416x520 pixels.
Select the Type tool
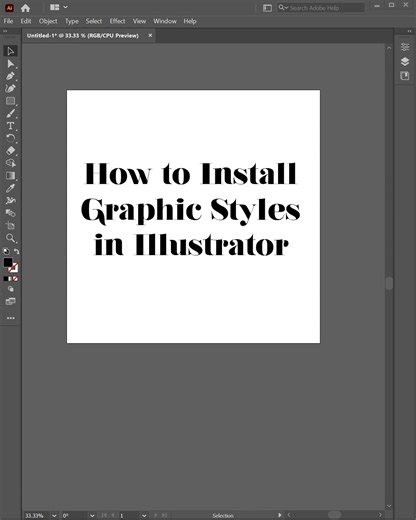(x=10, y=126)
